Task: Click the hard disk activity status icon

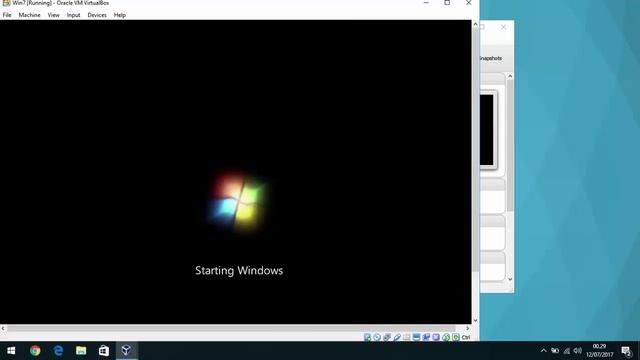Action: 367,337
